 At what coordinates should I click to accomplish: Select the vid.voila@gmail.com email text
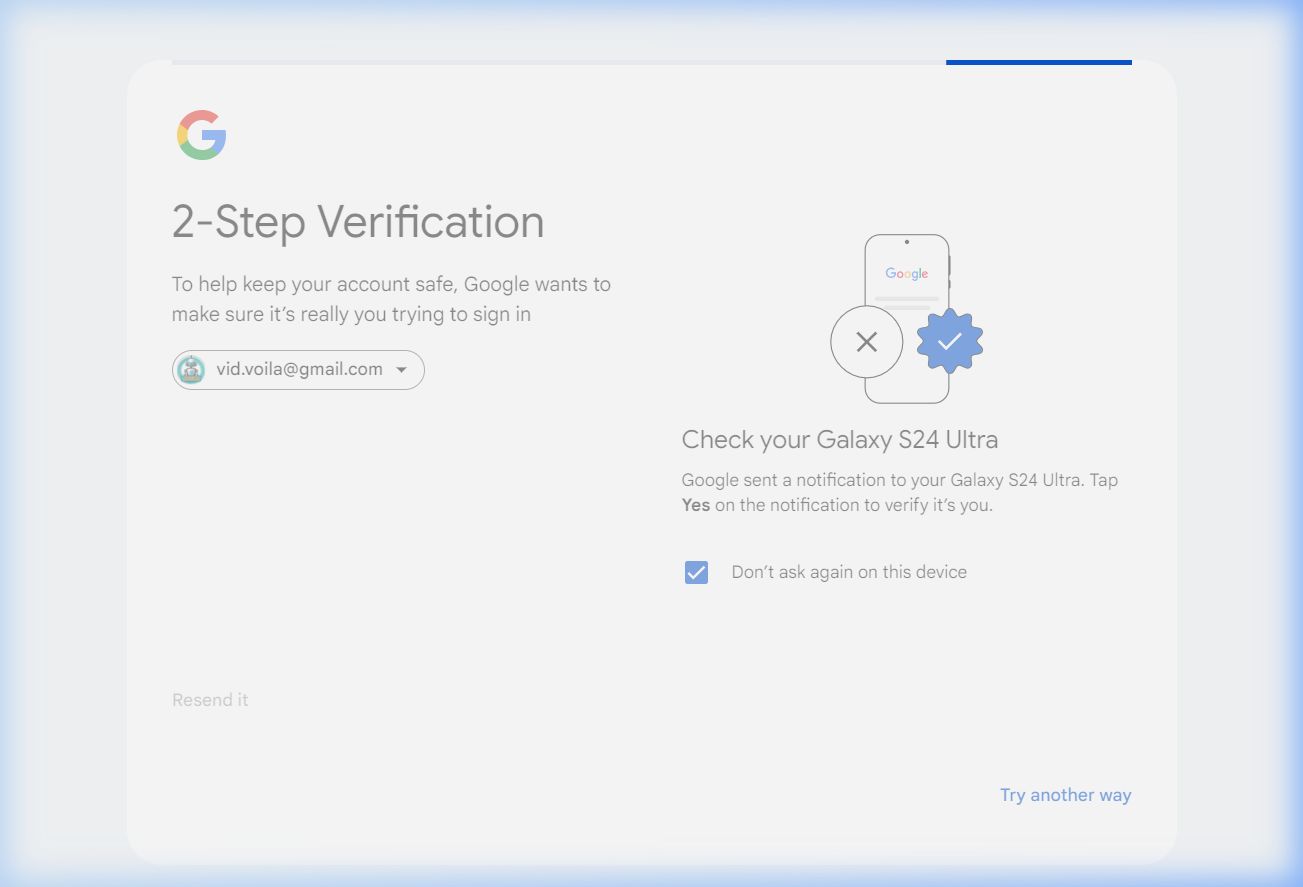(x=299, y=370)
